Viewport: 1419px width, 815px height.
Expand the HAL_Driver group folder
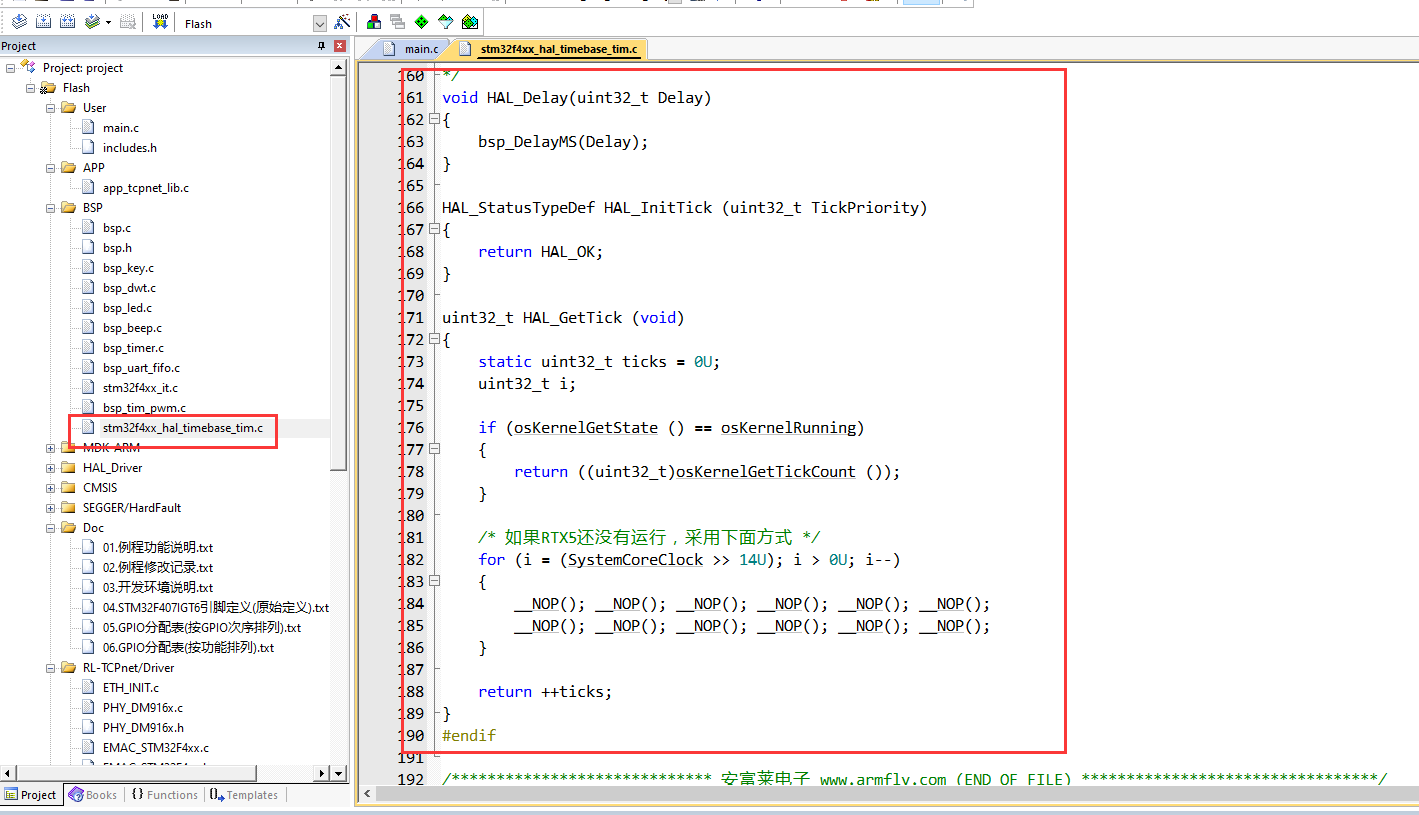[x=51, y=468]
